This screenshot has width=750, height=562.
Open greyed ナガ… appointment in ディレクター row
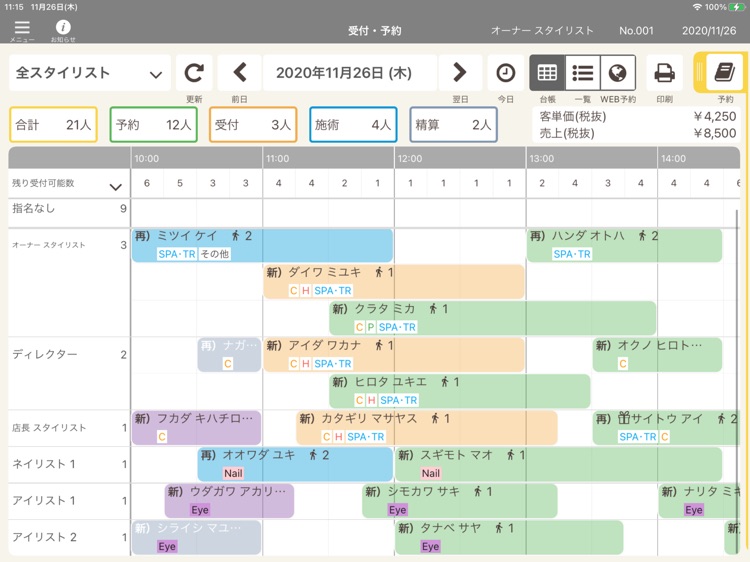point(230,354)
